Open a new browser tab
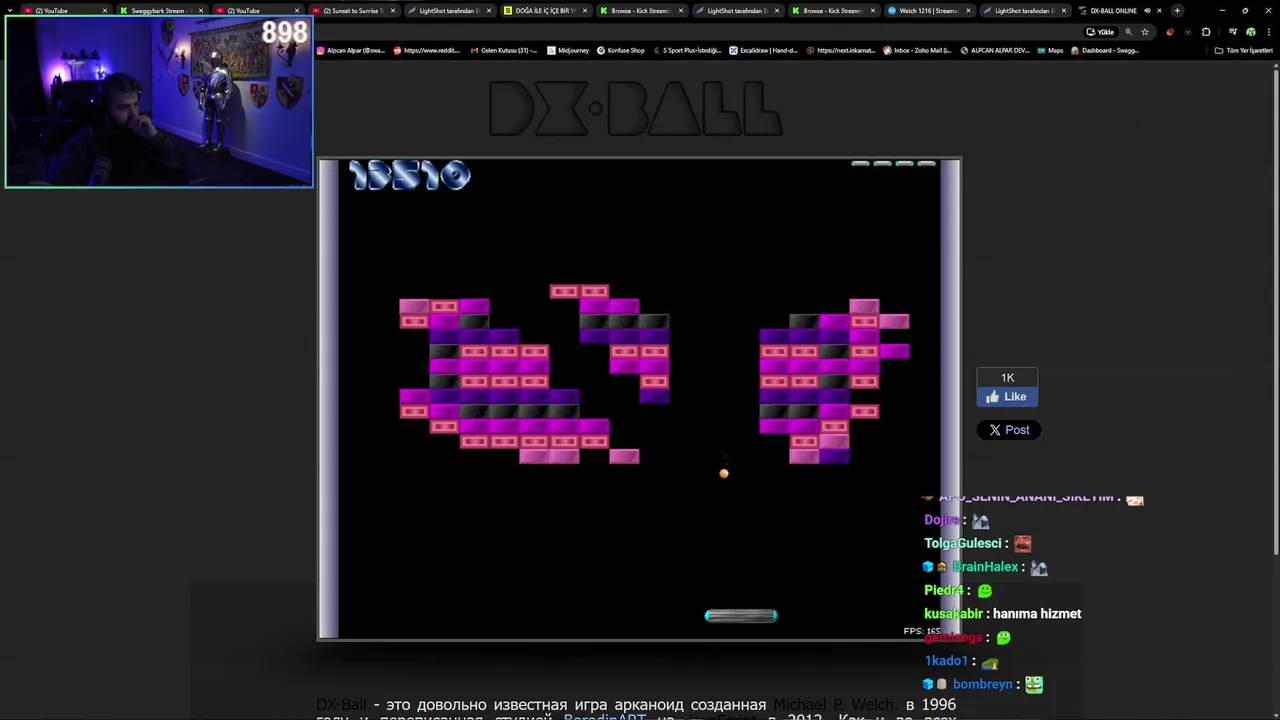The width and height of the screenshot is (1280, 720). (1177, 11)
